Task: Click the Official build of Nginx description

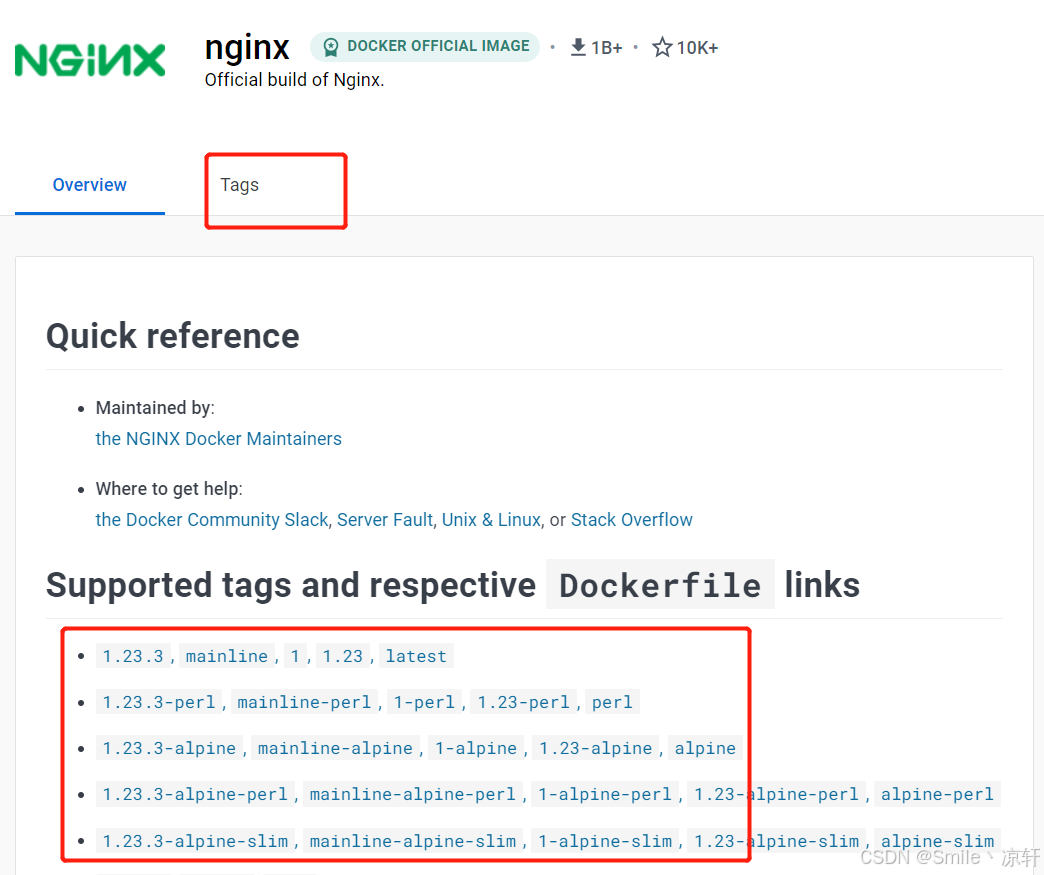Action: point(294,80)
